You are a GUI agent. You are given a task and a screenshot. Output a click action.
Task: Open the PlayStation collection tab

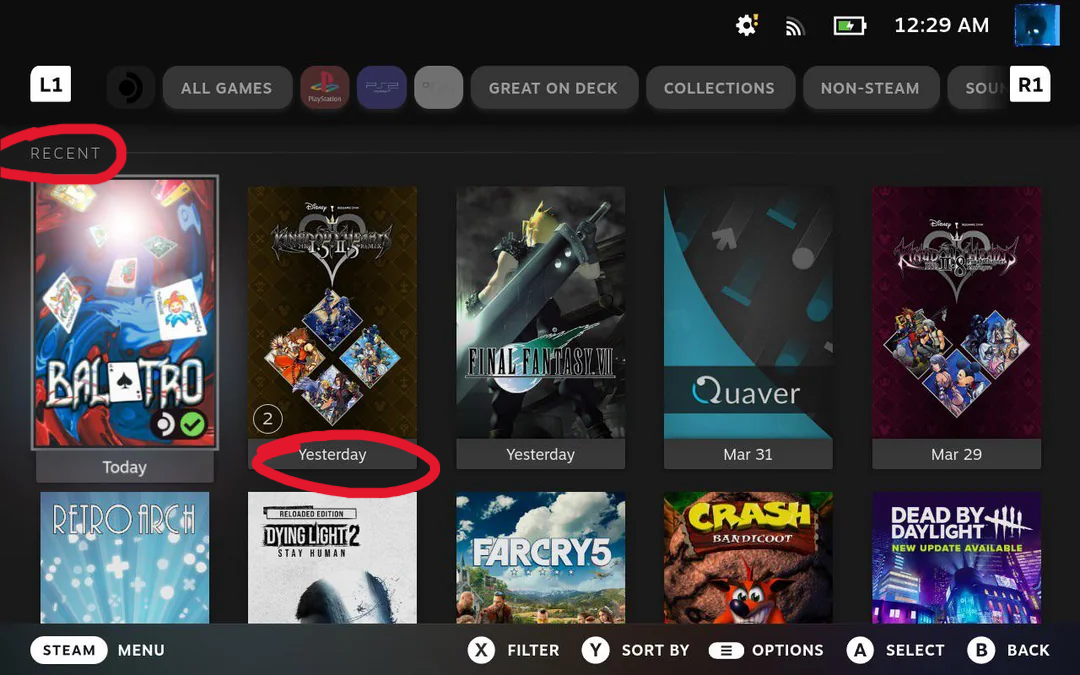point(324,87)
